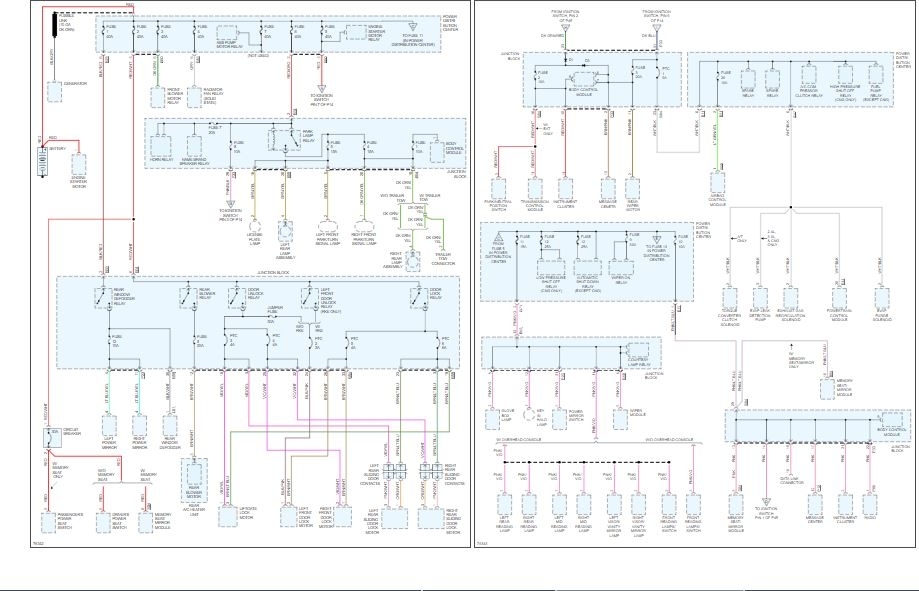Select the Left Front Door Lock Motor
Screen dimensions: 919x591
pyautogui.click(x=288, y=516)
